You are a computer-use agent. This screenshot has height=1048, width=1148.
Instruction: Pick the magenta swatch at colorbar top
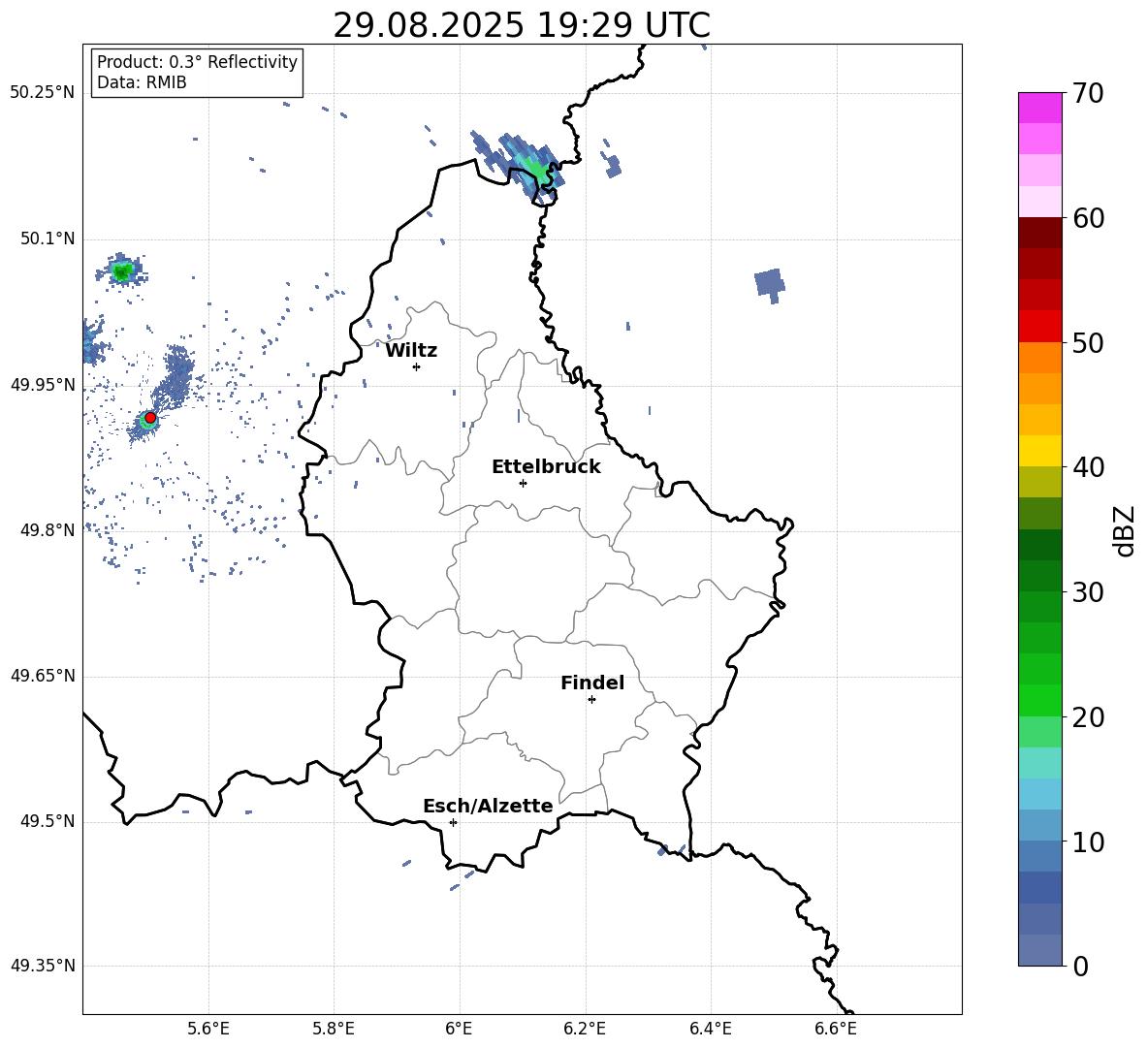(x=1040, y=108)
